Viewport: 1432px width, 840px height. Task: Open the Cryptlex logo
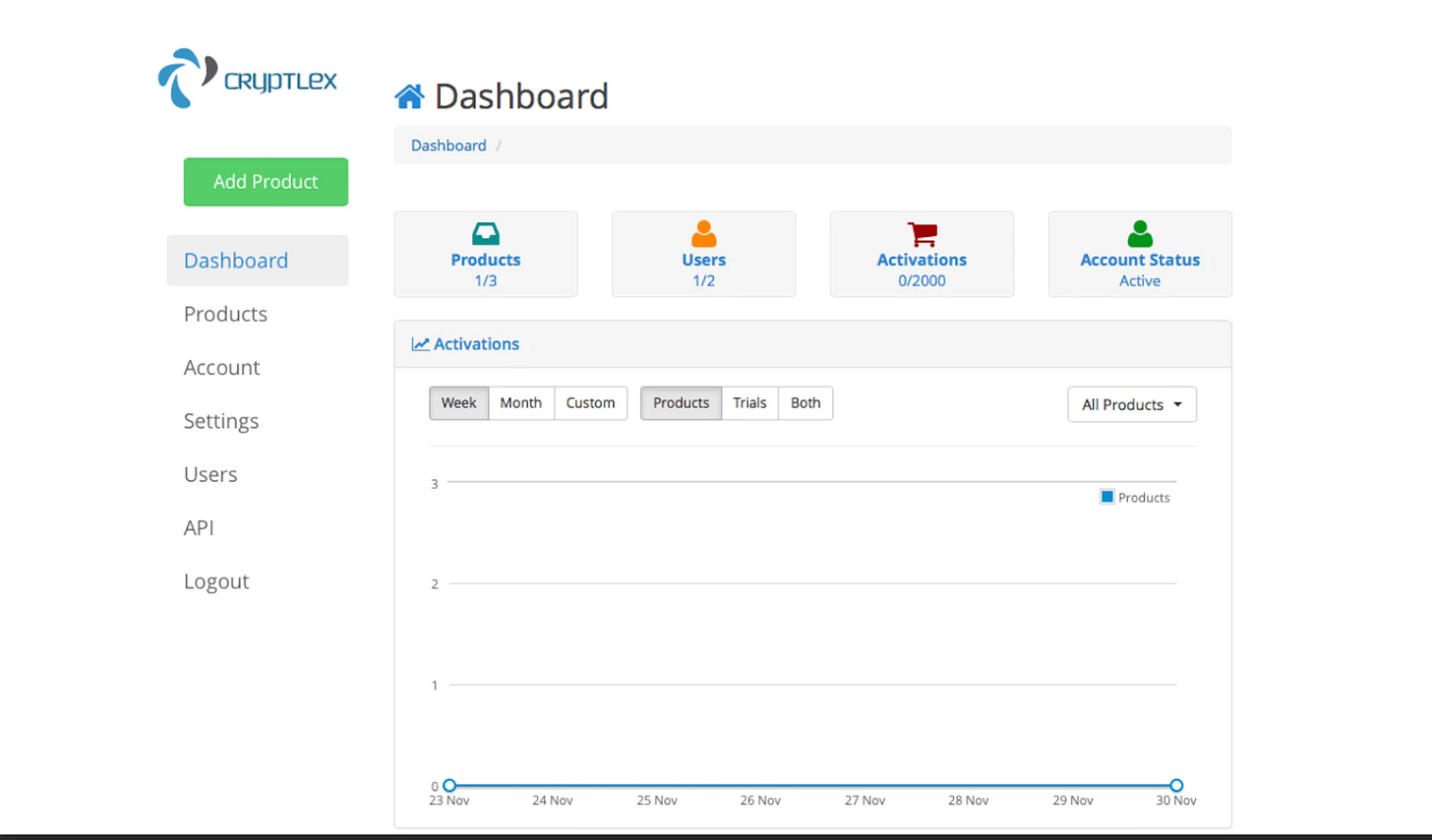tap(248, 78)
